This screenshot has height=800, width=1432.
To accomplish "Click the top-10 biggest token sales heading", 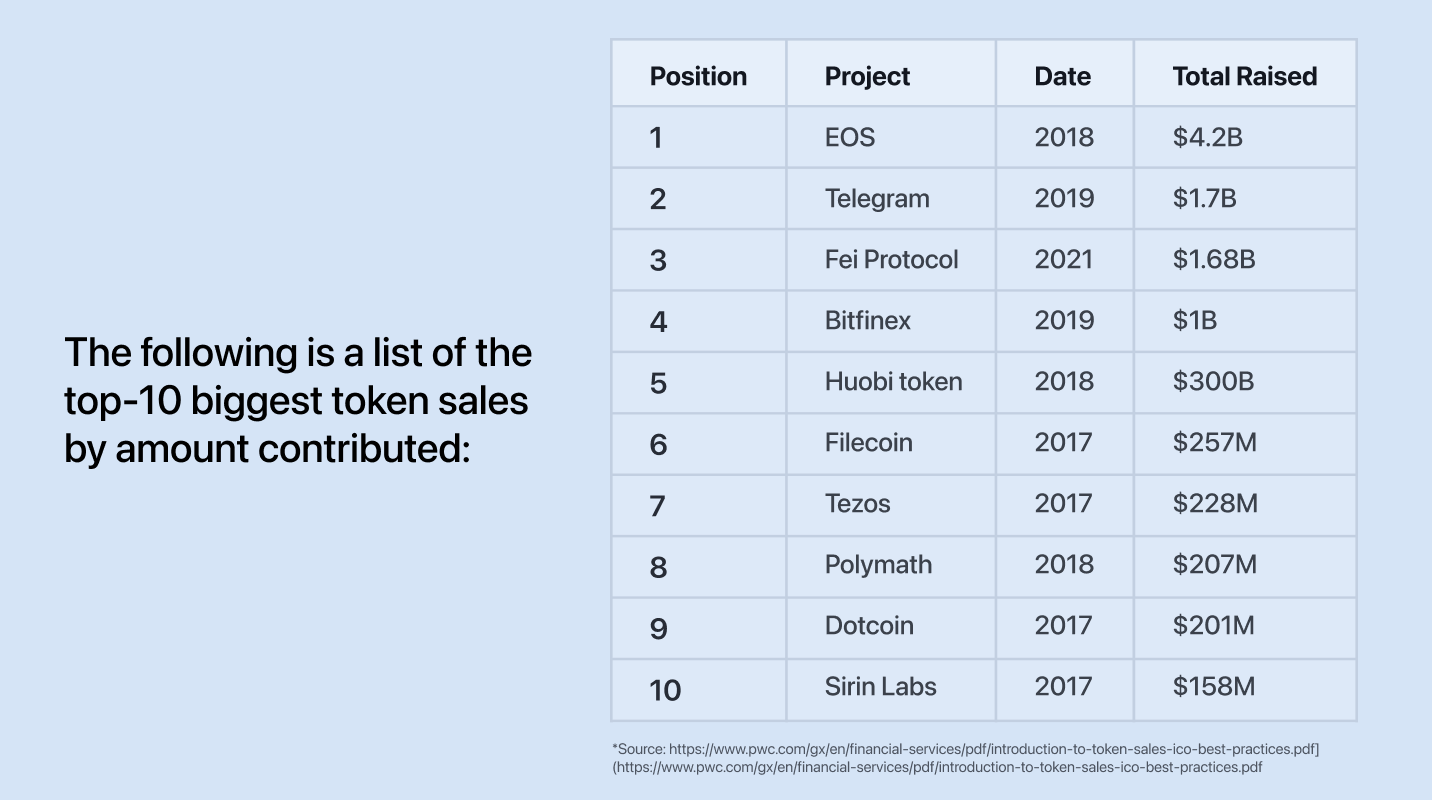I will click(298, 401).
